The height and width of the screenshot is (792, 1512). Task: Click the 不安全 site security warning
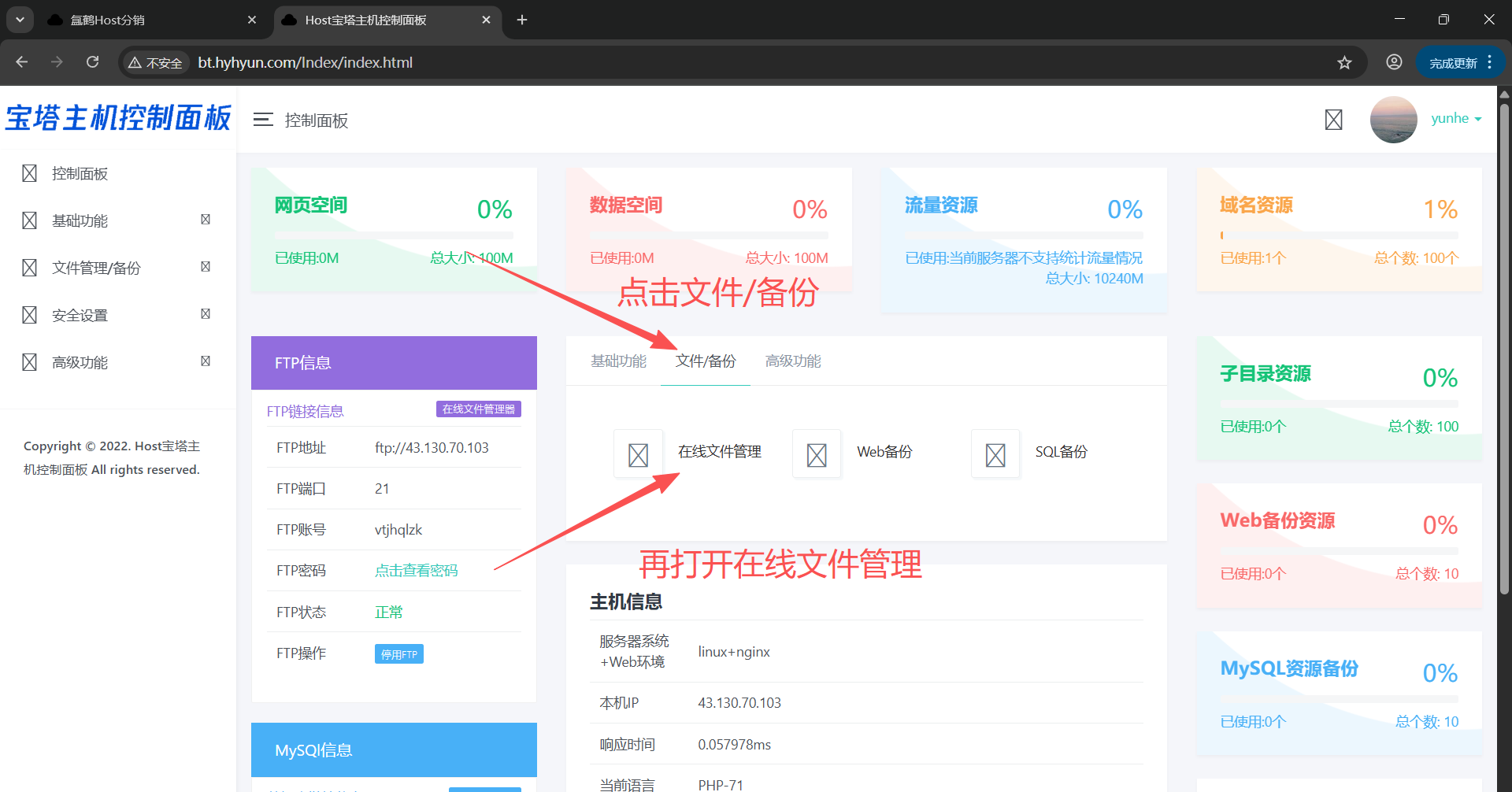[155, 63]
